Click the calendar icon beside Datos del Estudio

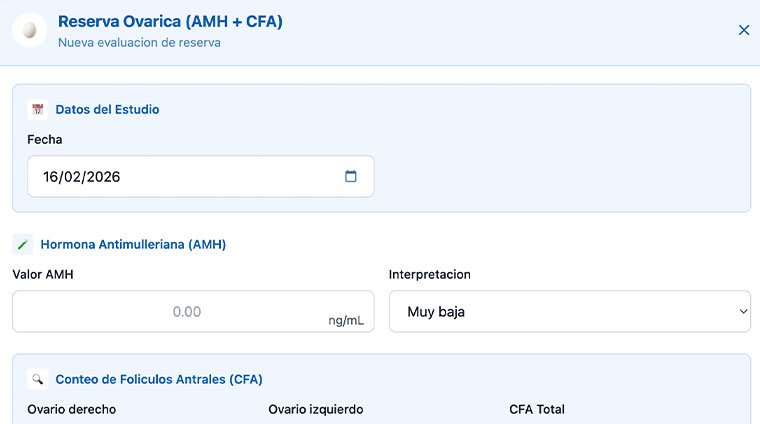click(38, 110)
